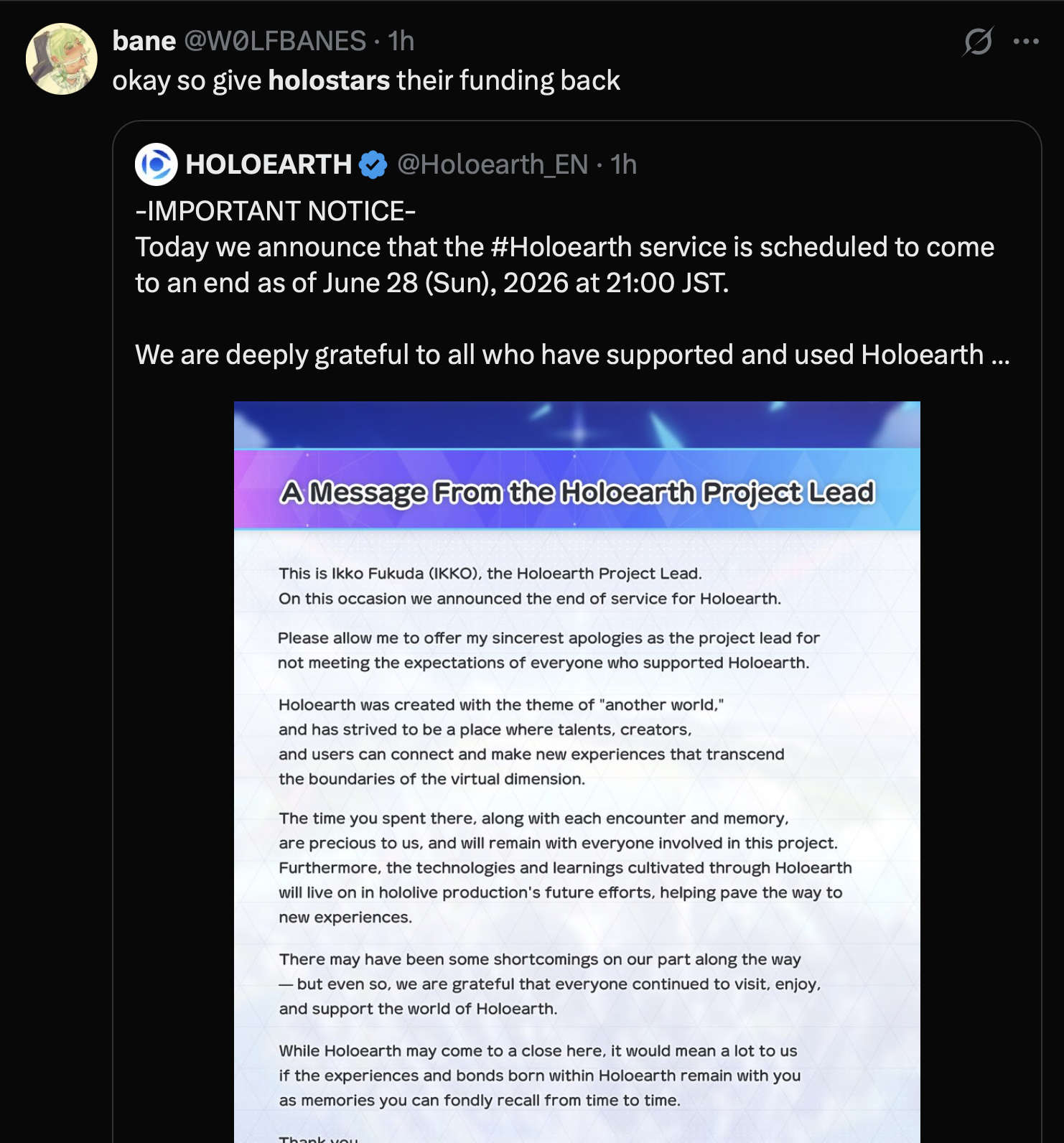The image size is (1064, 1143).
Task: Click 'A Message From the Holoearth Project Lead' banner
Action: point(577,492)
